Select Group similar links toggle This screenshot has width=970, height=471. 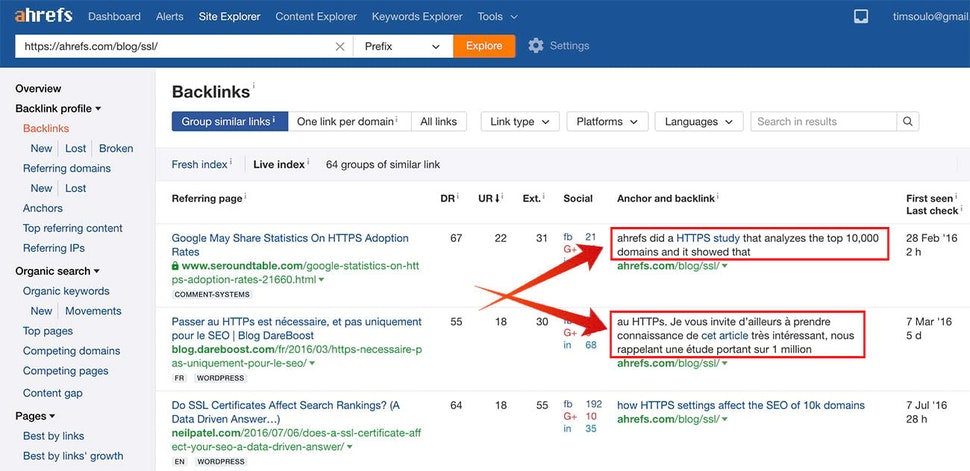230,122
